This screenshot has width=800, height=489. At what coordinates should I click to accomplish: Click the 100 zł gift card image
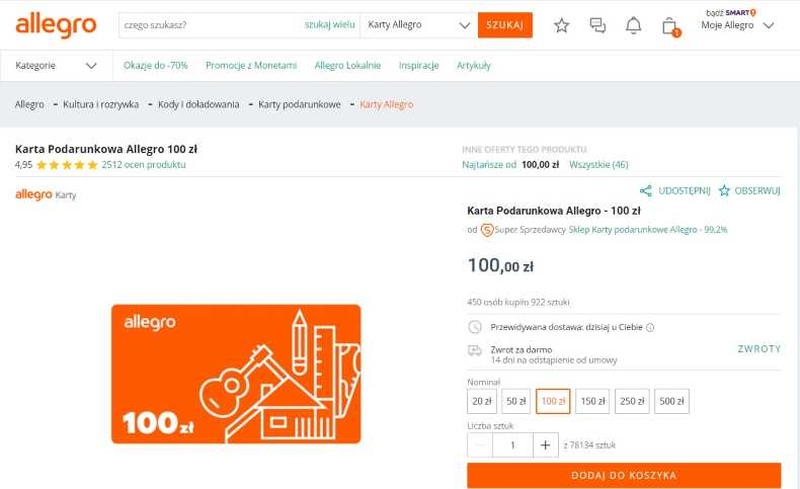[x=236, y=374]
